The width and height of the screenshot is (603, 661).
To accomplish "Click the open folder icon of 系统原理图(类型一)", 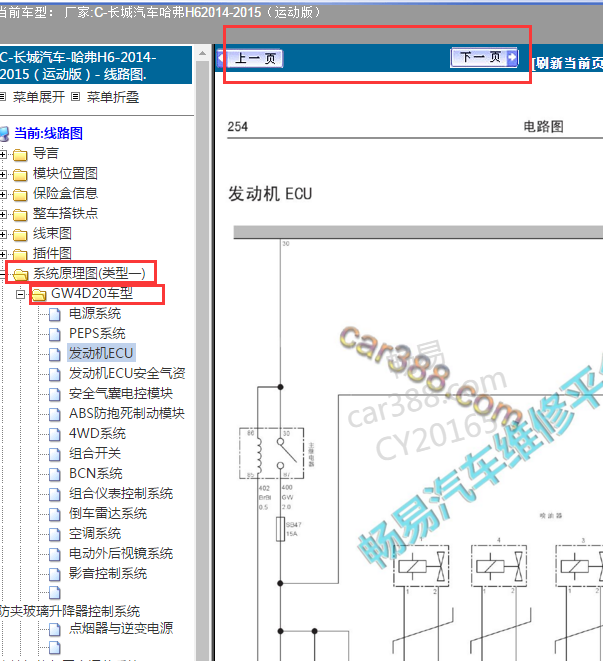I will 20,275.
